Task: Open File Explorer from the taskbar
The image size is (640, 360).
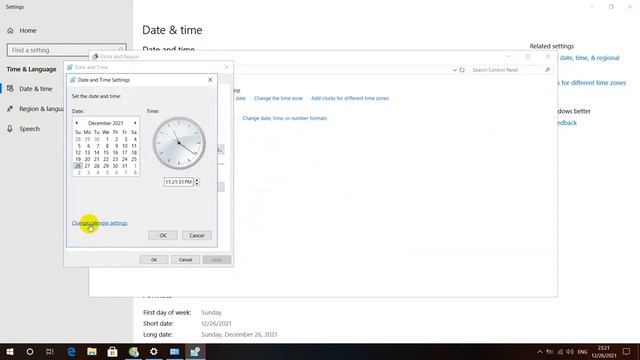Action: (x=92, y=351)
